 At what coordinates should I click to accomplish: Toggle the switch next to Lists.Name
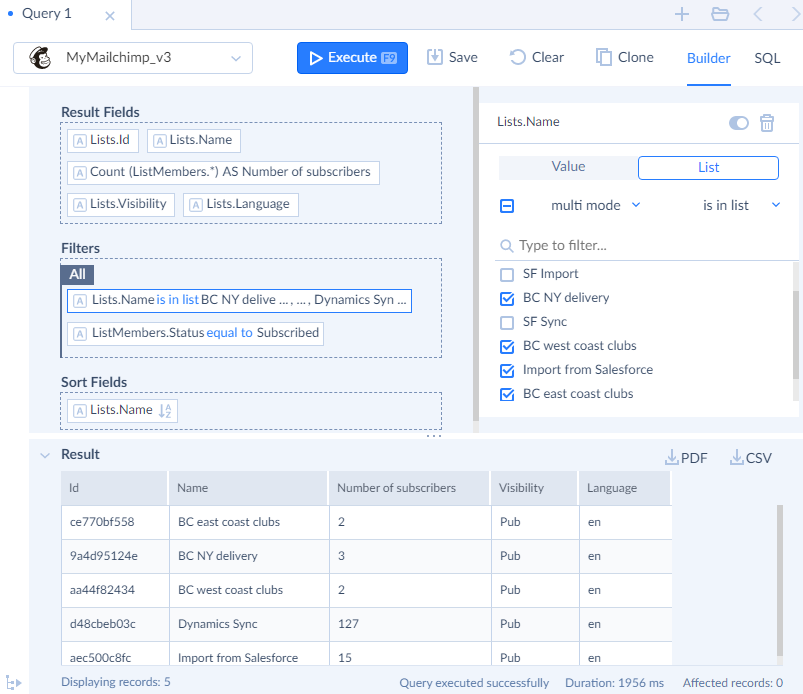(738, 122)
